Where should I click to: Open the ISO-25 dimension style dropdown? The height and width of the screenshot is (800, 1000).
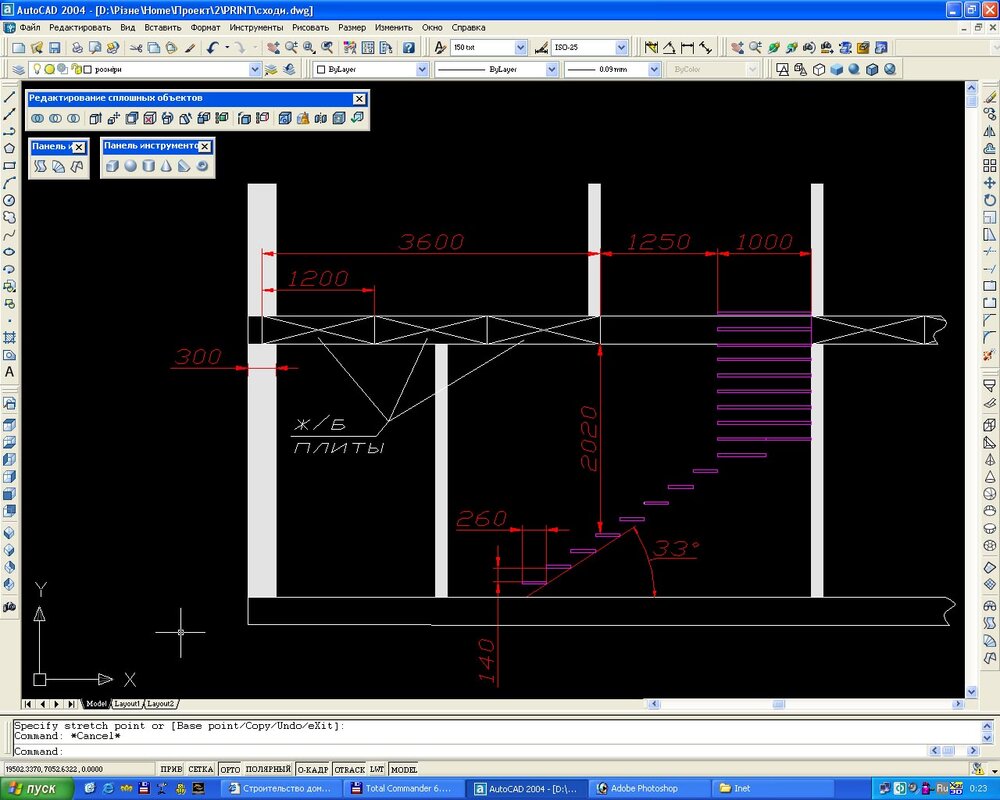pos(621,48)
